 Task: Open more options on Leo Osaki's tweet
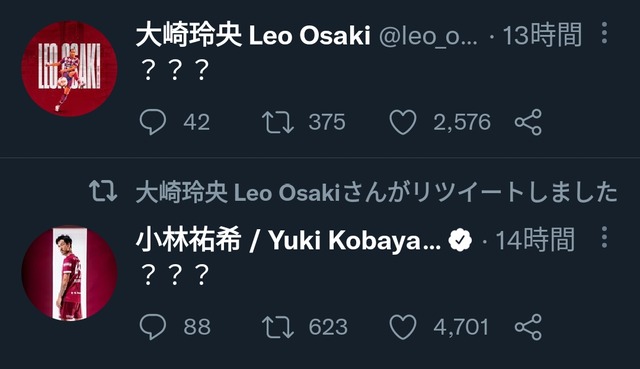click(604, 33)
